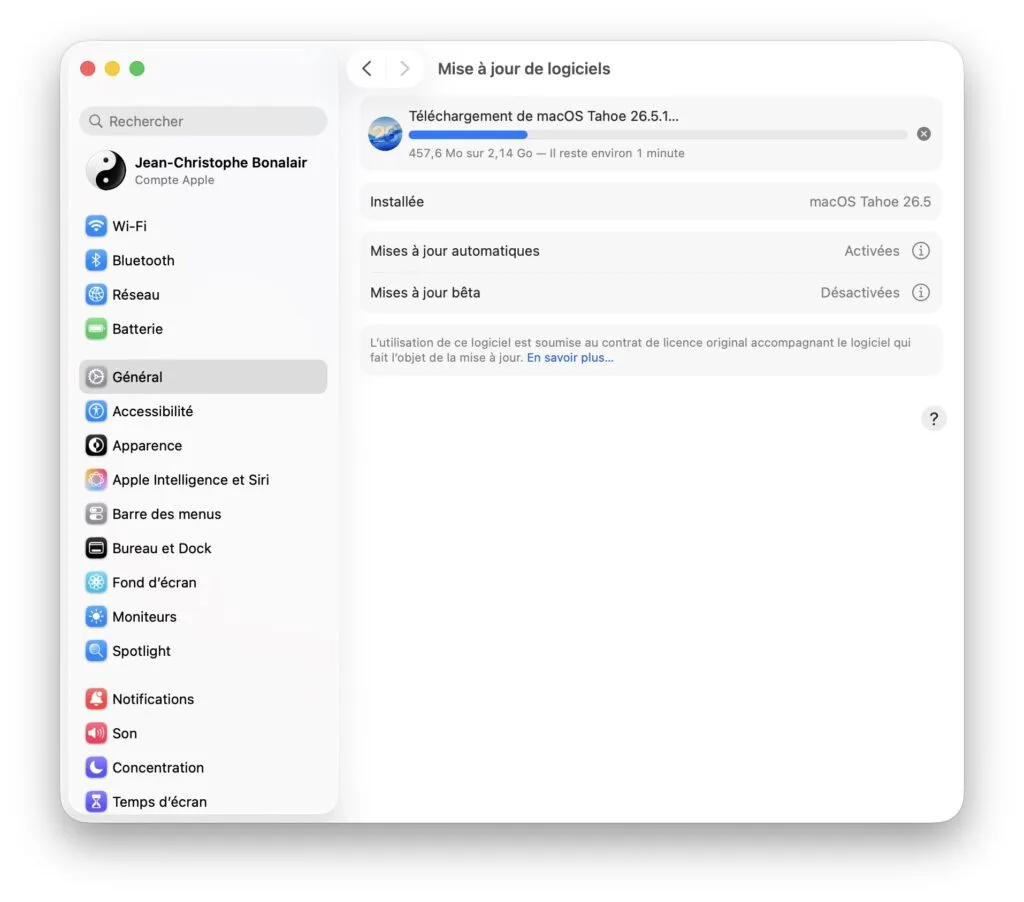Select Concentration in the sidebar
The image size is (1024, 902).
click(x=203, y=767)
